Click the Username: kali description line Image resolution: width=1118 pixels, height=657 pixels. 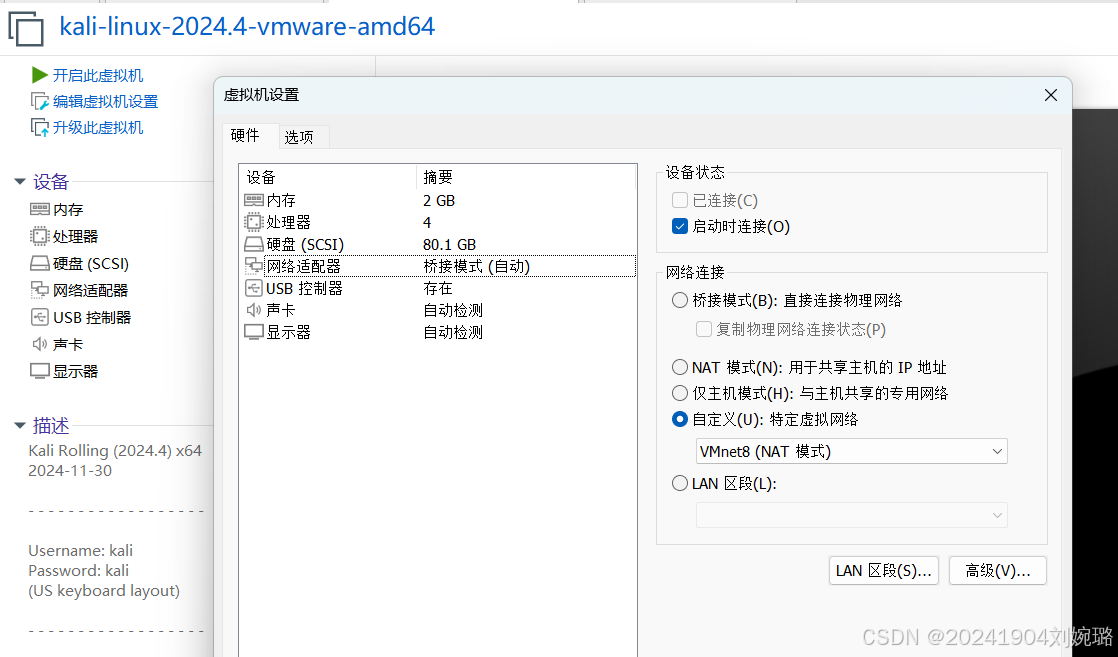(x=81, y=551)
